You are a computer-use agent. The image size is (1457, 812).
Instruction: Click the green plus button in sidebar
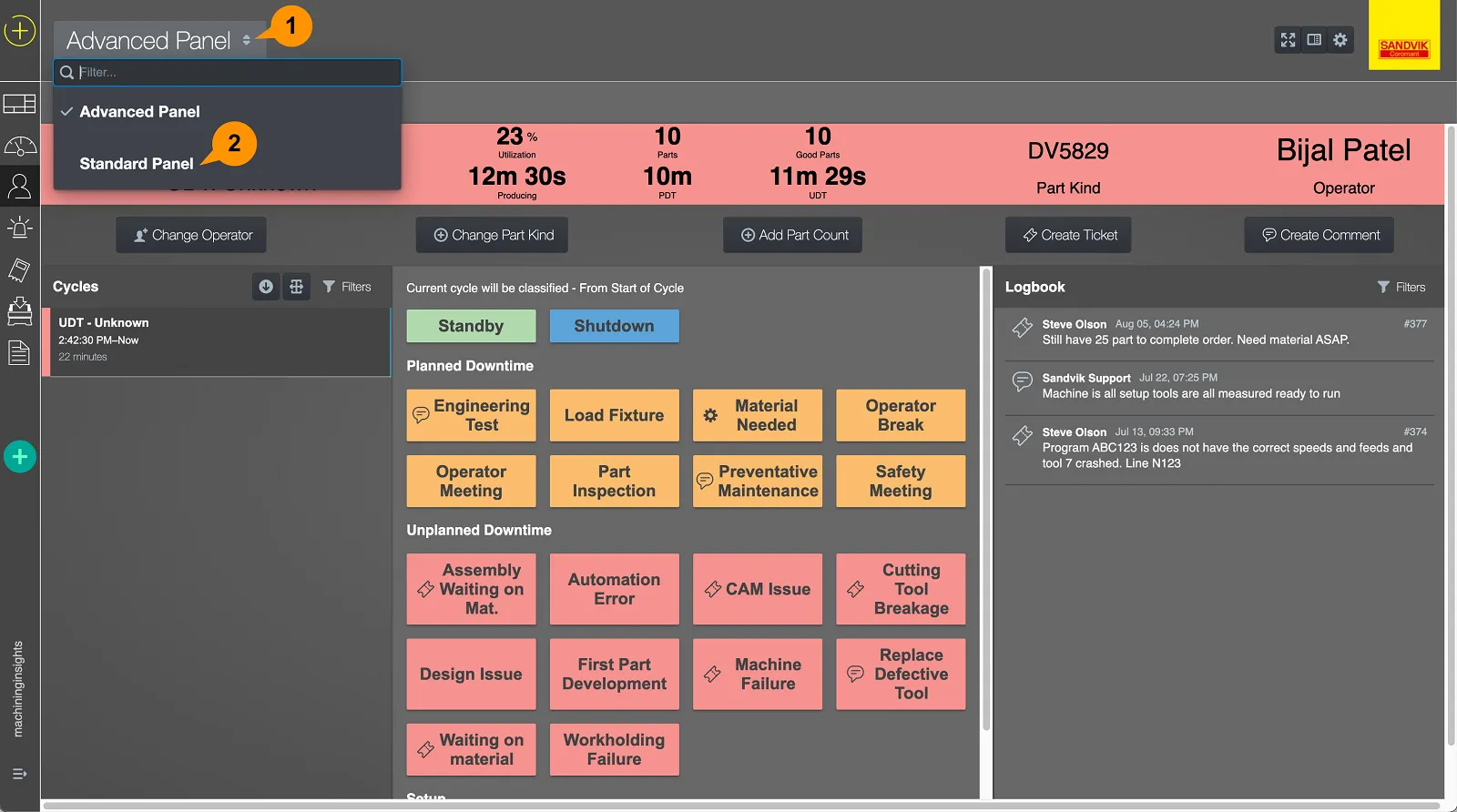coord(20,456)
